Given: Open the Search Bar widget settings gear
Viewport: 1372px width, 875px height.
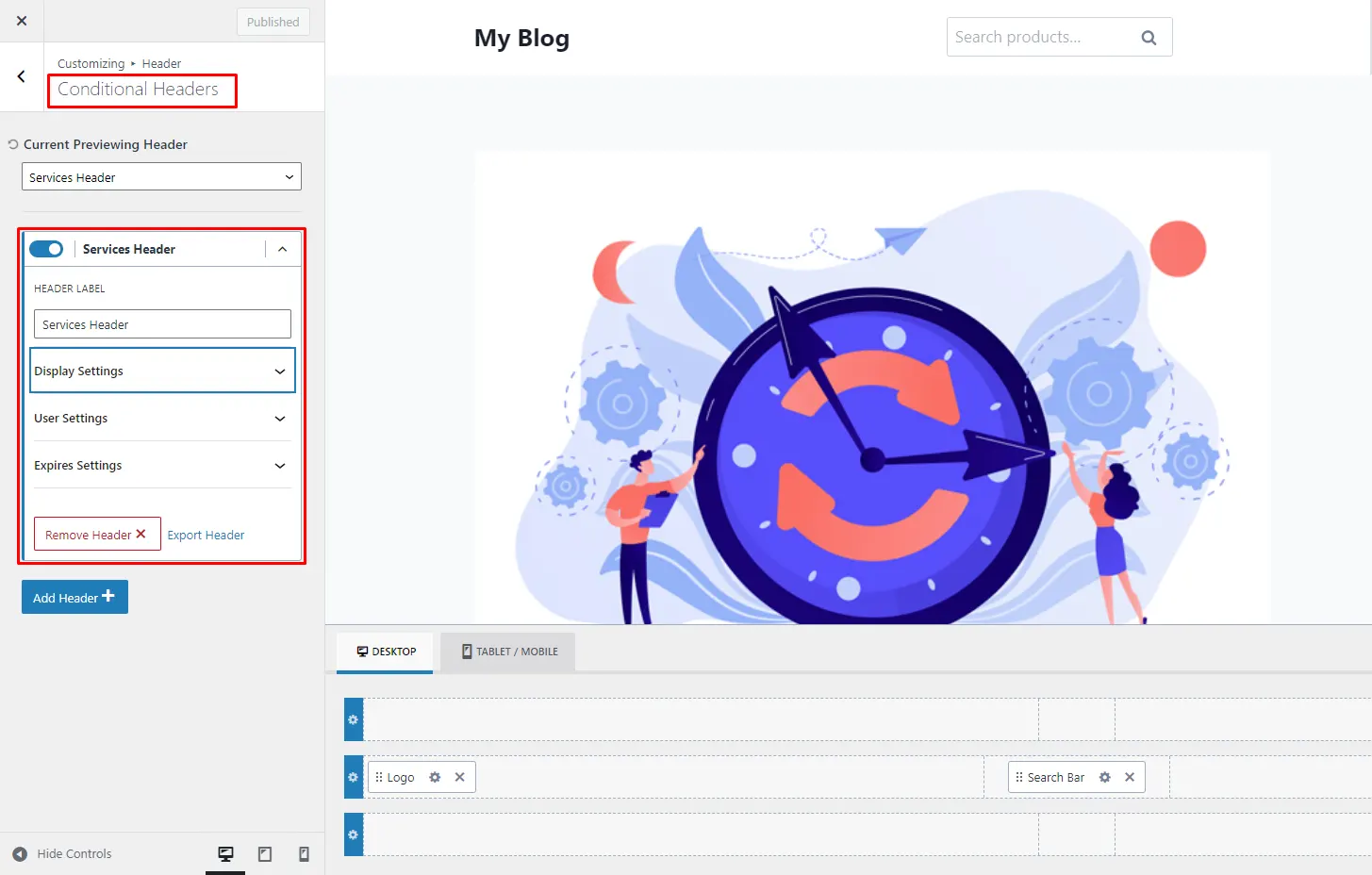Looking at the screenshot, I should coord(1103,776).
